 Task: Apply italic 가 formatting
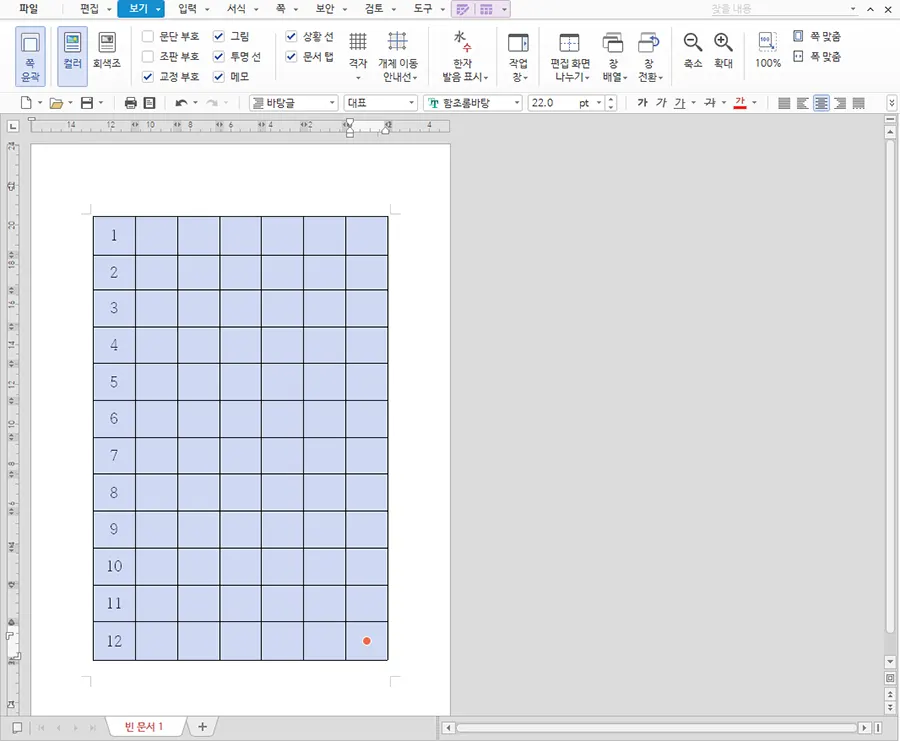click(x=661, y=103)
